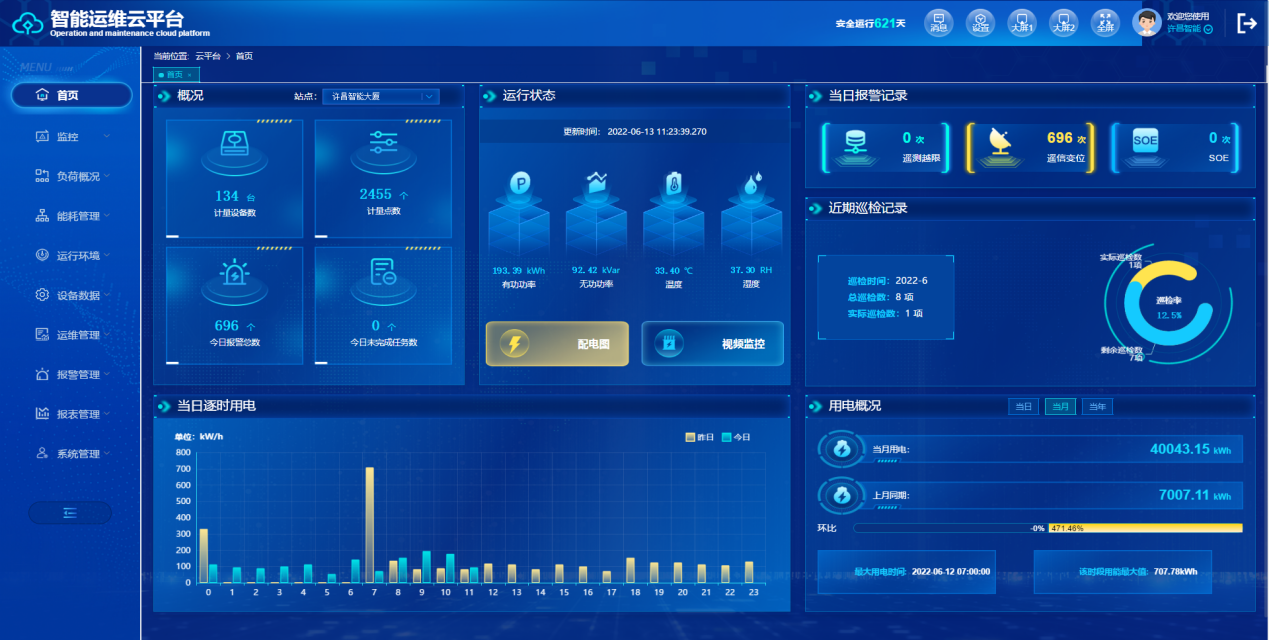This screenshot has width=1269, height=640.
Task: Click the 设置 settings icon
Action: (x=980, y=22)
